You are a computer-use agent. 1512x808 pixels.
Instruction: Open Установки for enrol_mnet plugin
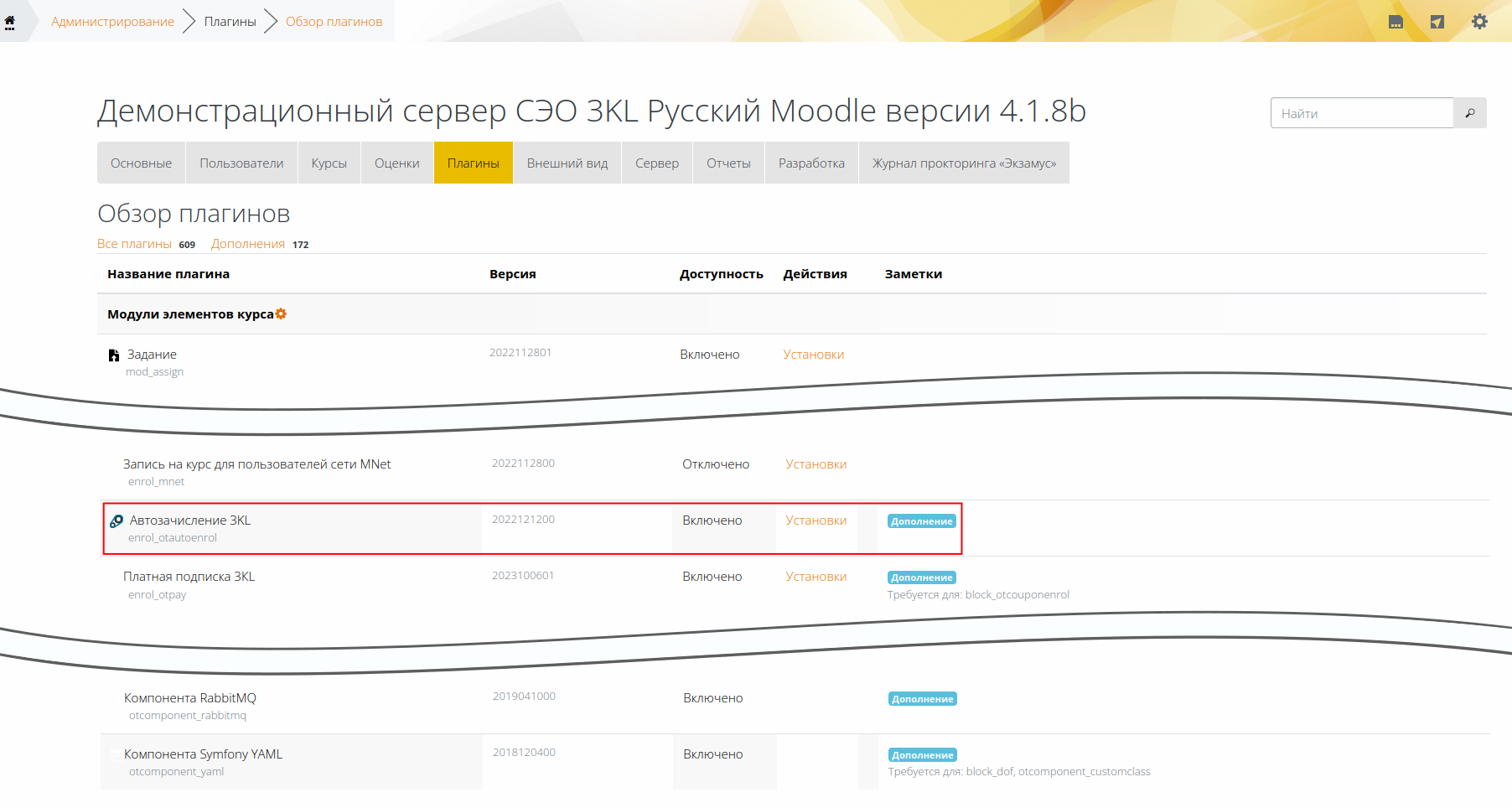click(816, 464)
